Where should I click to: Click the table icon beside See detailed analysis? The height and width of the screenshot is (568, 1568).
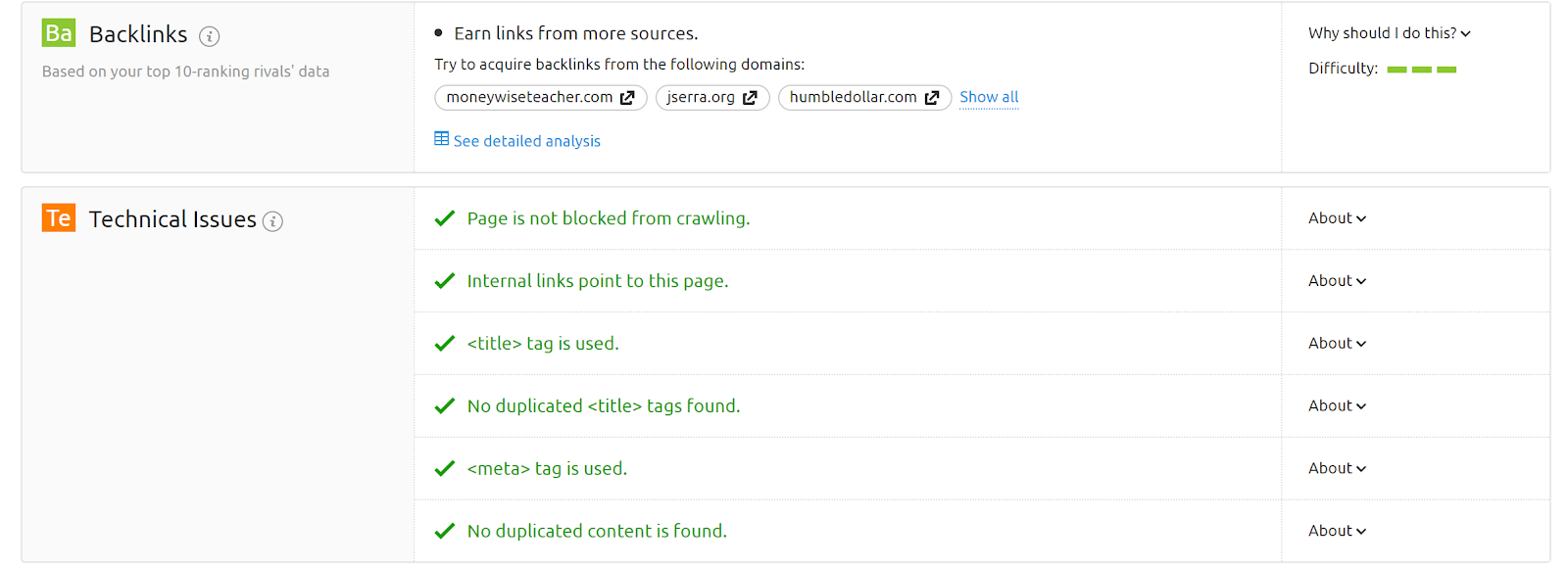pyautogui.click(x=441, y=139)
